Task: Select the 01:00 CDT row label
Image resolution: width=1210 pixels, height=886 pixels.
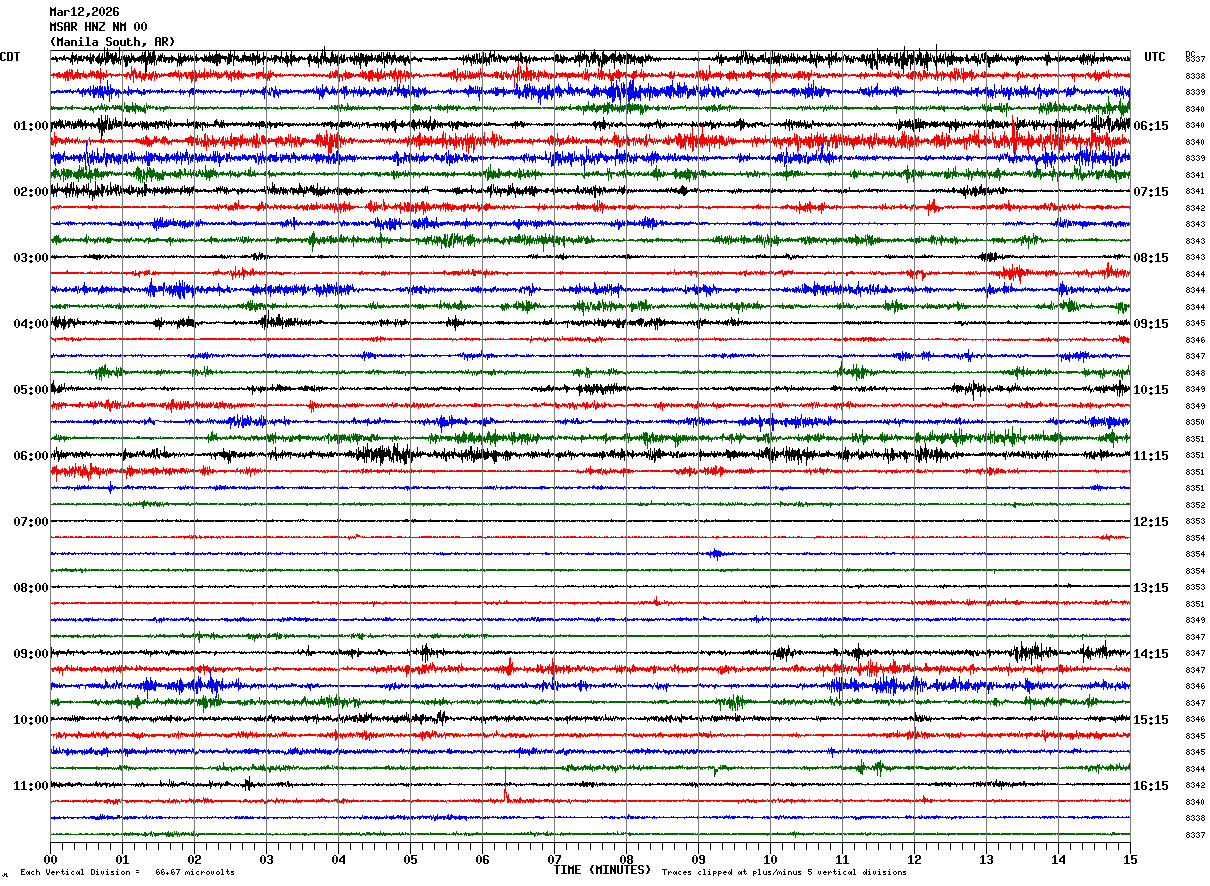Action: pyautogui.click(x=31, y=126)
